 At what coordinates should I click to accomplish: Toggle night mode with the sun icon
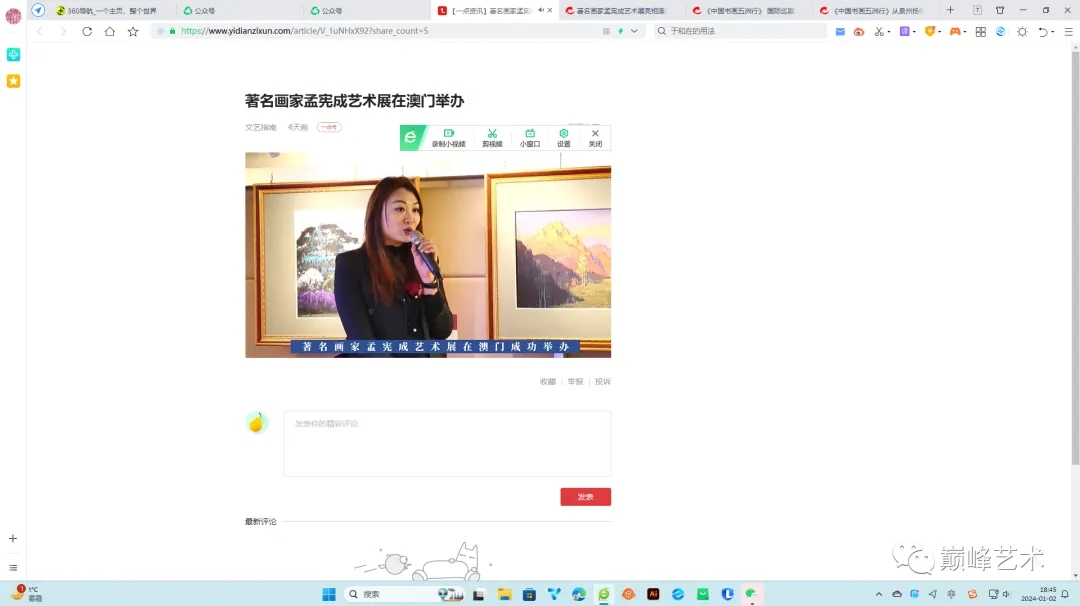coord(1020,31)
